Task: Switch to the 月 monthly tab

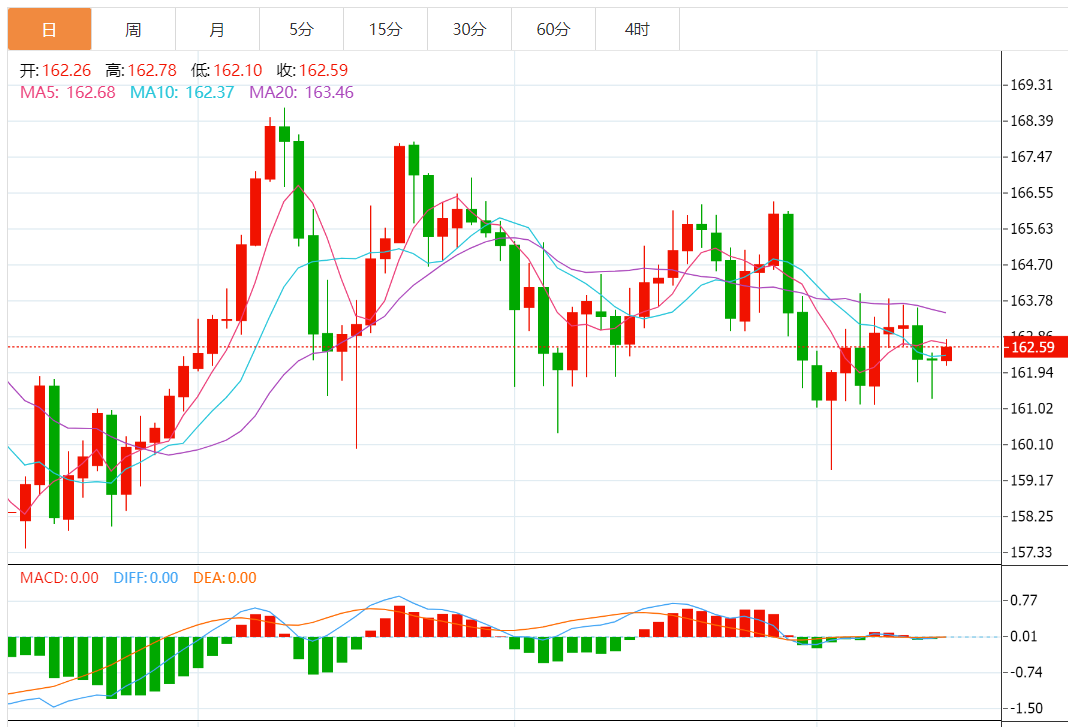Action: (217, 29)
